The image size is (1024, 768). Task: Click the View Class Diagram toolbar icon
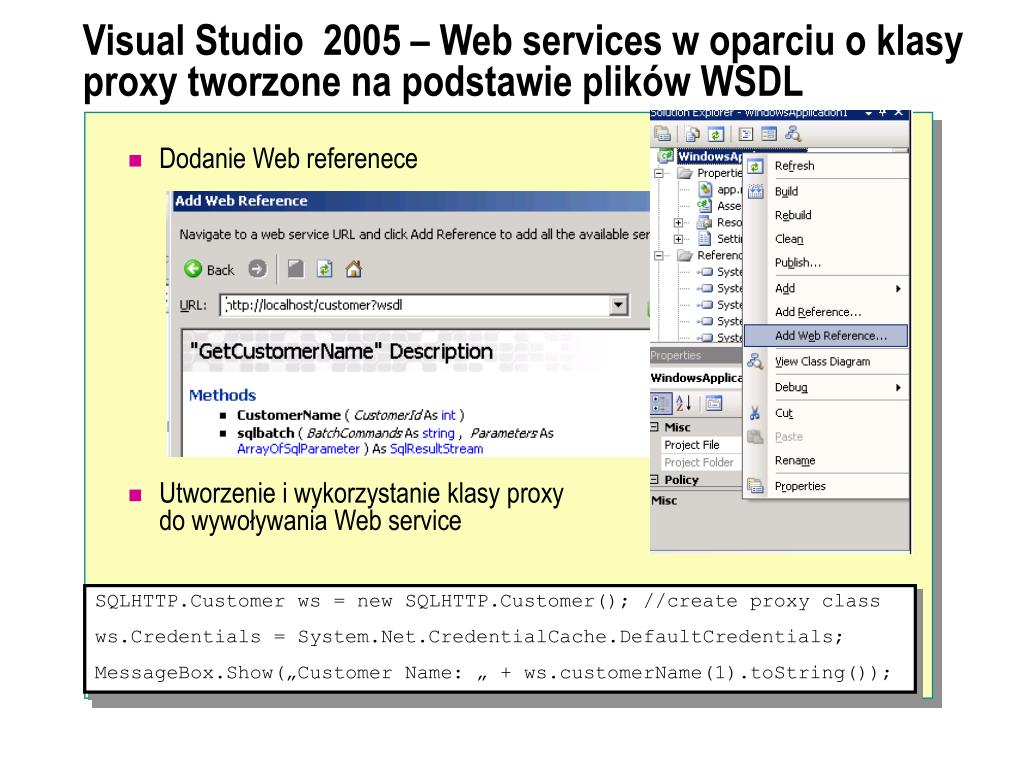tap(793, 134)
